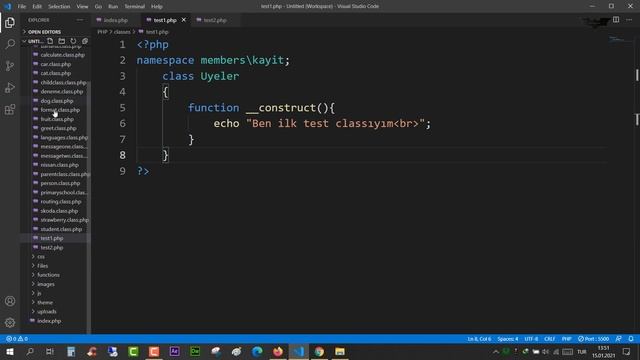Open File Explorer from the taskbar
640x360 pixels.
[x=340, y=351]
